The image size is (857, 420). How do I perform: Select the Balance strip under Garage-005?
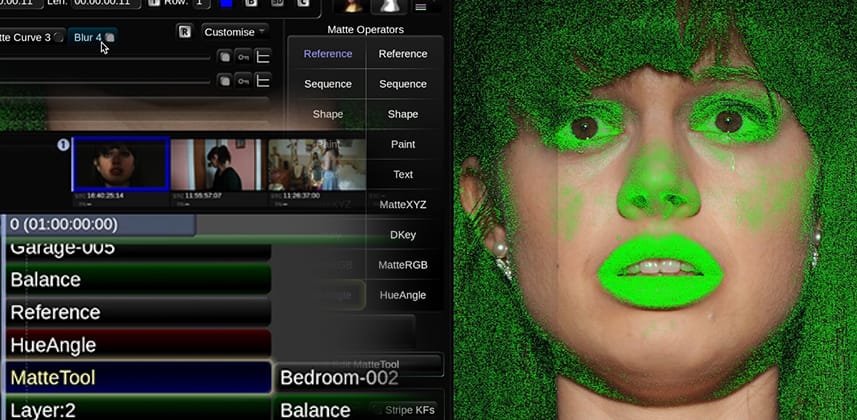click(x=138, y=279)
